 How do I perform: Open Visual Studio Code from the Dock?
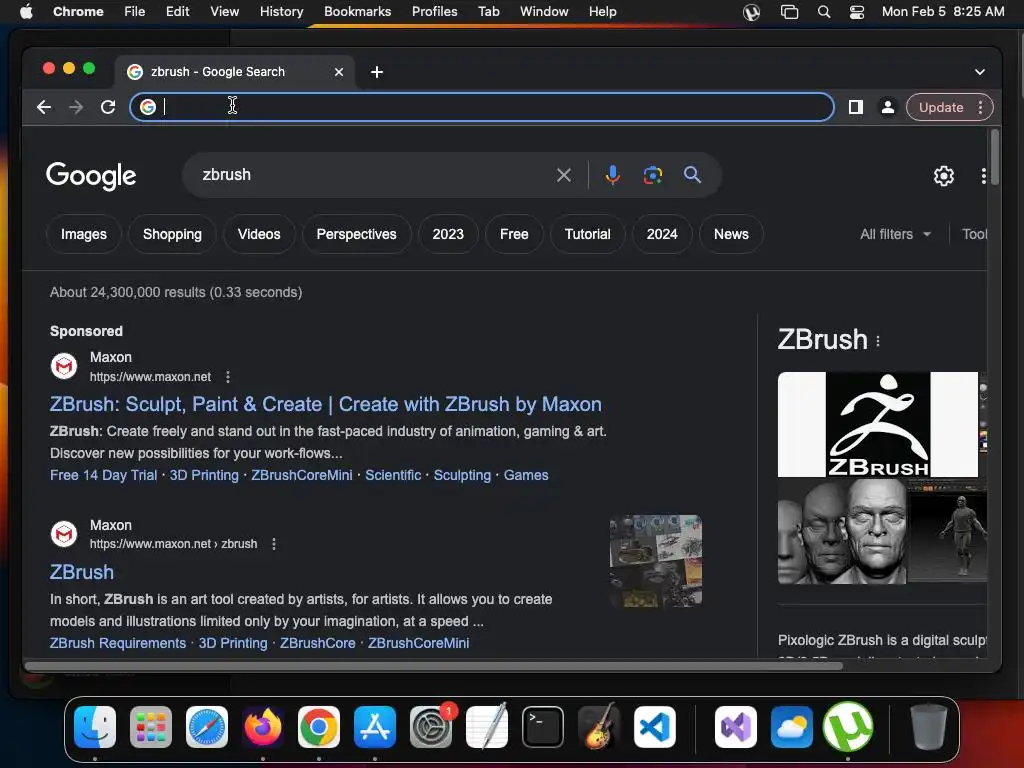pyautogui.click(x=654, y=727)
